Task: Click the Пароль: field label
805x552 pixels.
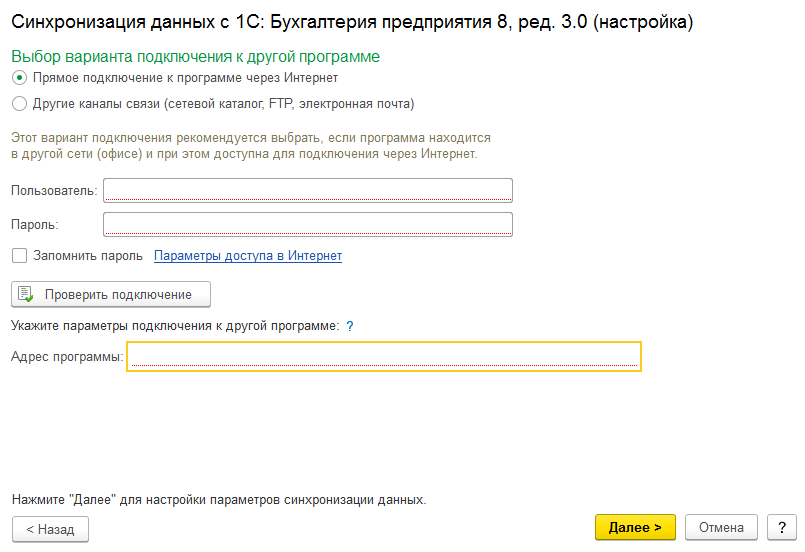Action: pyautogui.click(x=35, y=224)
